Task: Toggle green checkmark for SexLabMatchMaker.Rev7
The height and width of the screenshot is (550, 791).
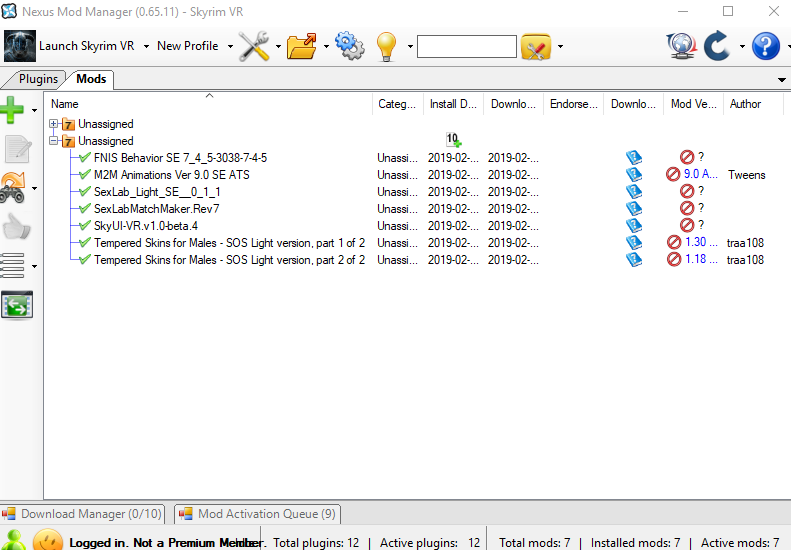Action: point(85,208)
